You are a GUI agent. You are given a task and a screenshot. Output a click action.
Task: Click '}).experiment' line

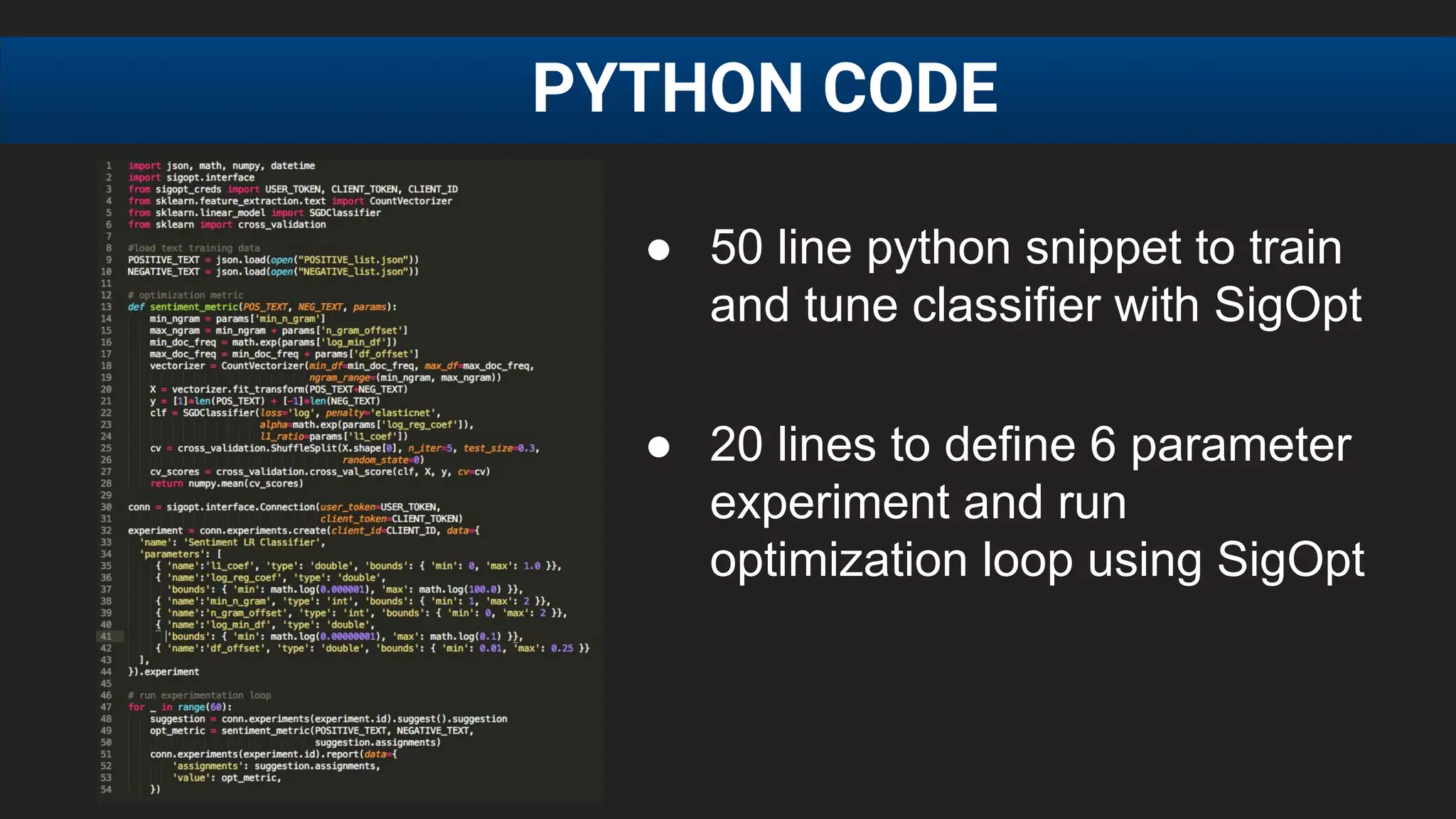[x=164, y=672]
